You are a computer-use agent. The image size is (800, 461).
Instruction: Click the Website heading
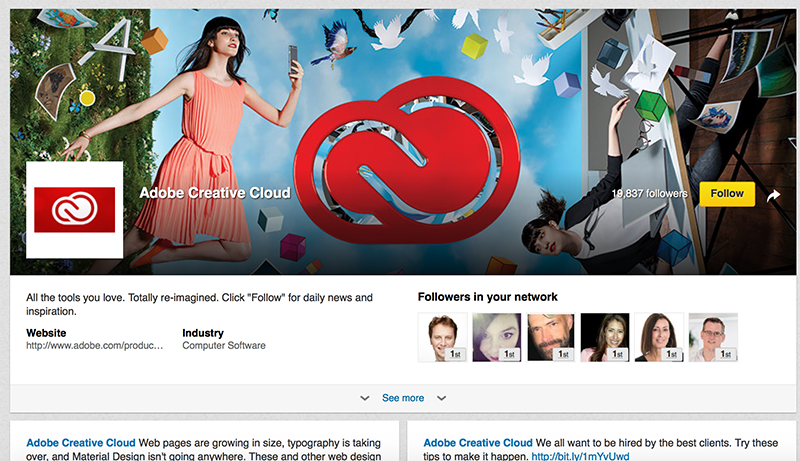(x=46, y=333)
